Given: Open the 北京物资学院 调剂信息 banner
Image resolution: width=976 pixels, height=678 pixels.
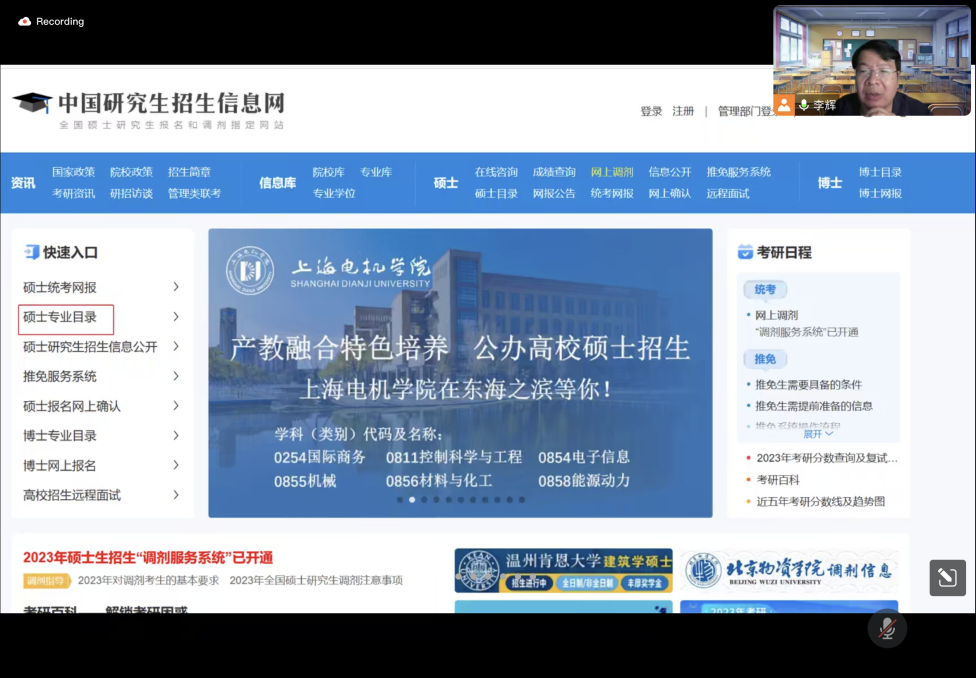Looking at the screenshot, I should coord(789,570).
